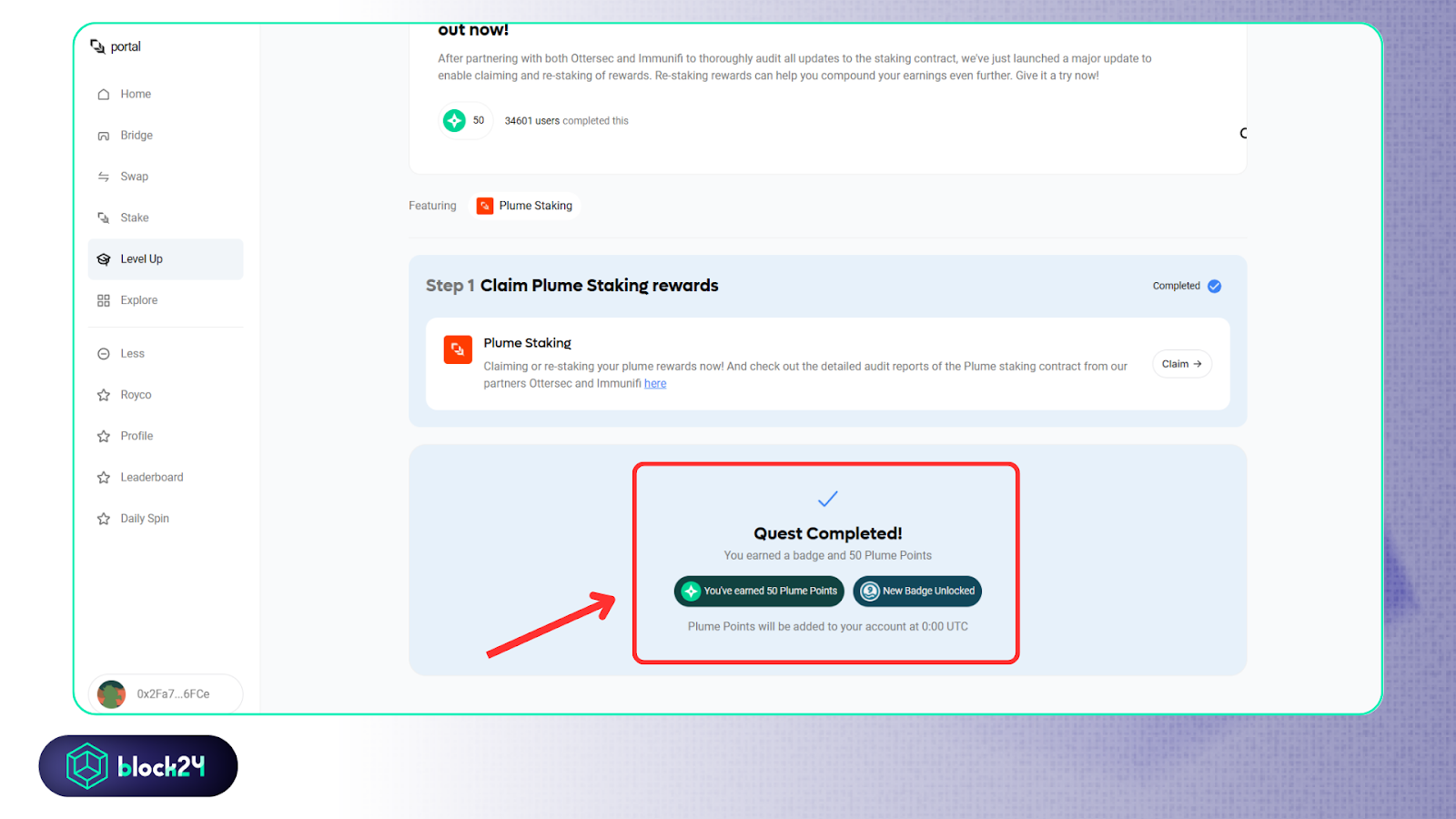
Task: Click the blue Completed checkmark
Action: pyautogui.click(x=1214, y=286)
